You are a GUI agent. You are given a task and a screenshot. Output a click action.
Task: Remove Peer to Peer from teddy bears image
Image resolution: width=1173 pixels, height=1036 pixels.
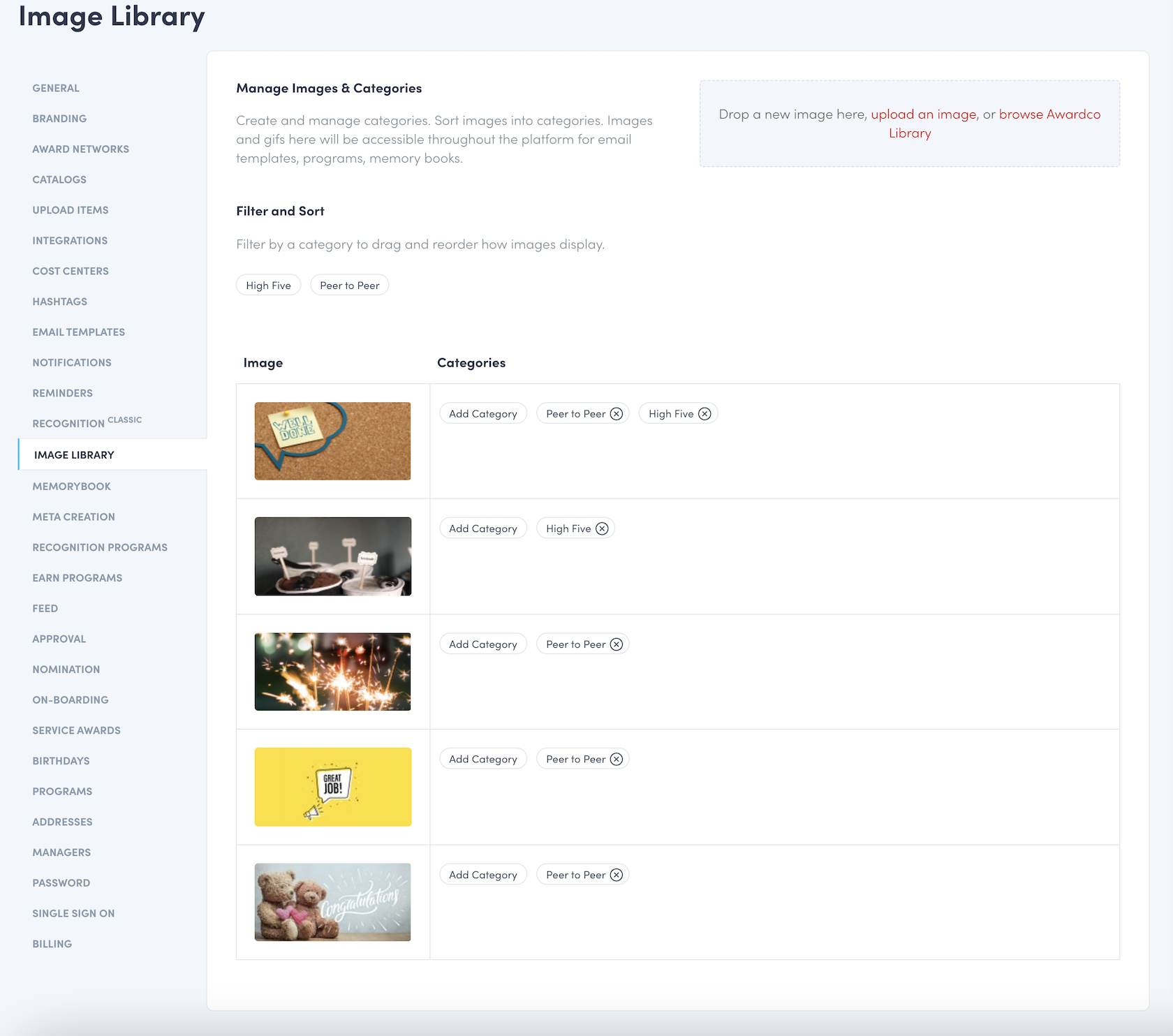point(616,875)
